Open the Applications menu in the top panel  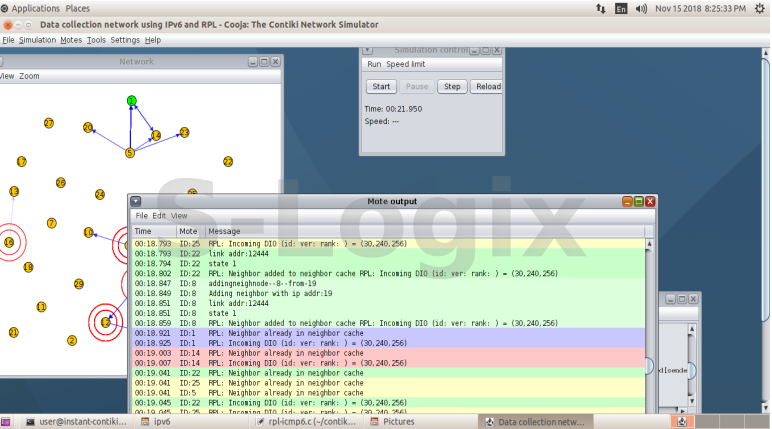point(35,8)
